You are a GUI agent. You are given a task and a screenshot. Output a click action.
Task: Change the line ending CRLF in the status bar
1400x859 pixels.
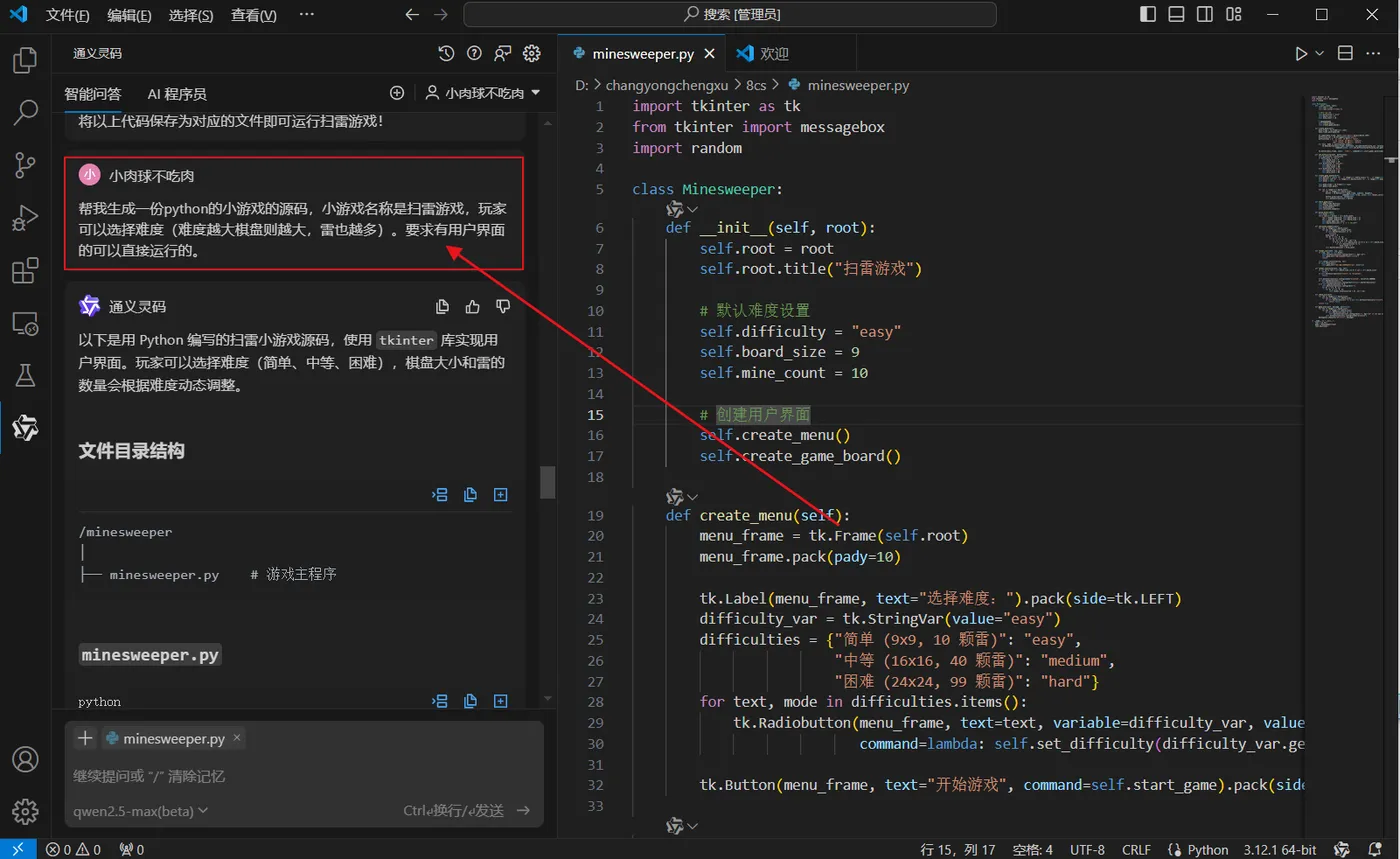[1136, 849]
